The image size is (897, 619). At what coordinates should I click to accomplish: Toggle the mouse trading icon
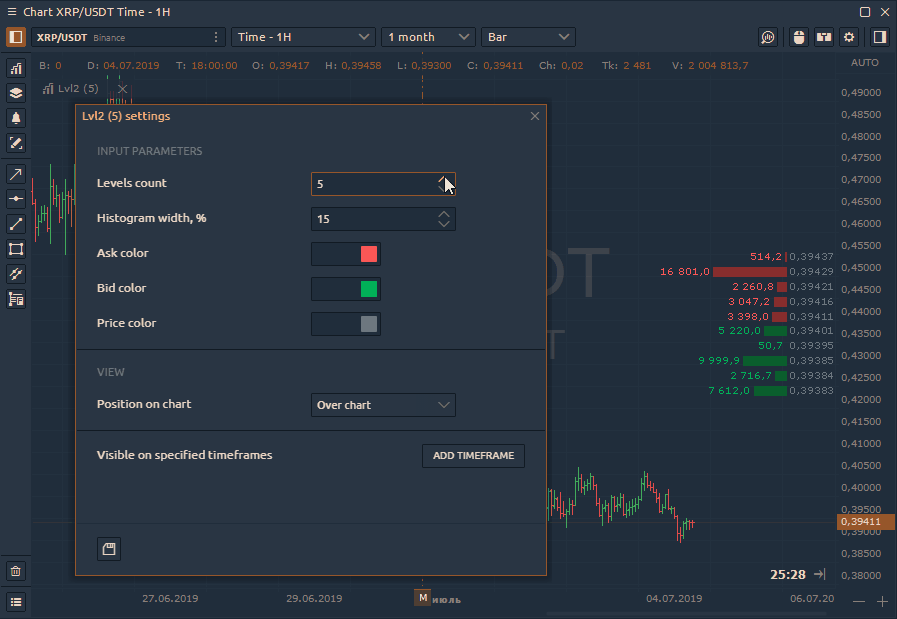coord(799,37)
